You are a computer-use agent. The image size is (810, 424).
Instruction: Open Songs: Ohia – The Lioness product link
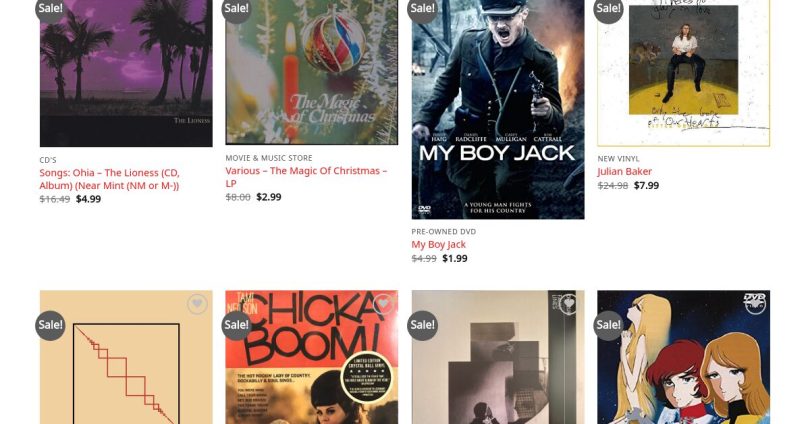(110, 179)
